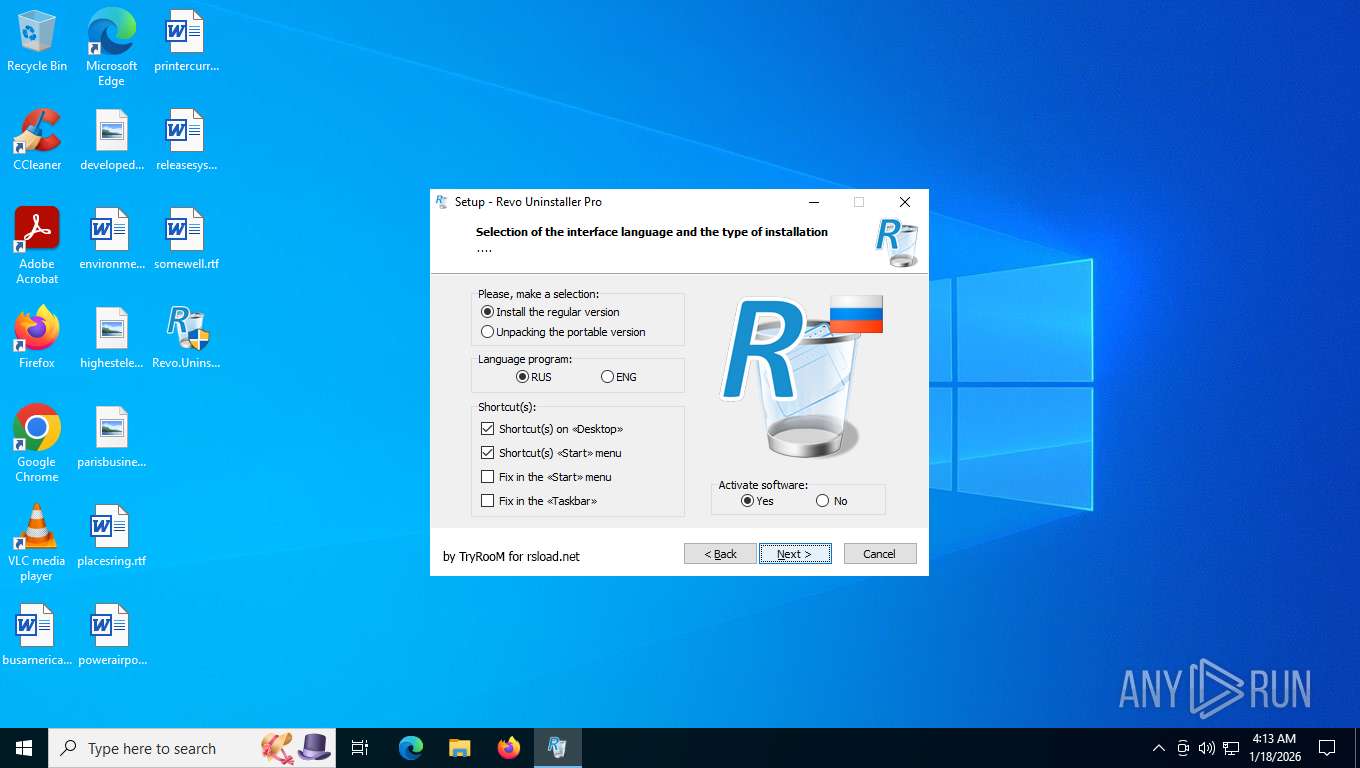Cancel the Revo Uninstaller setup

[x=880, y=554]
